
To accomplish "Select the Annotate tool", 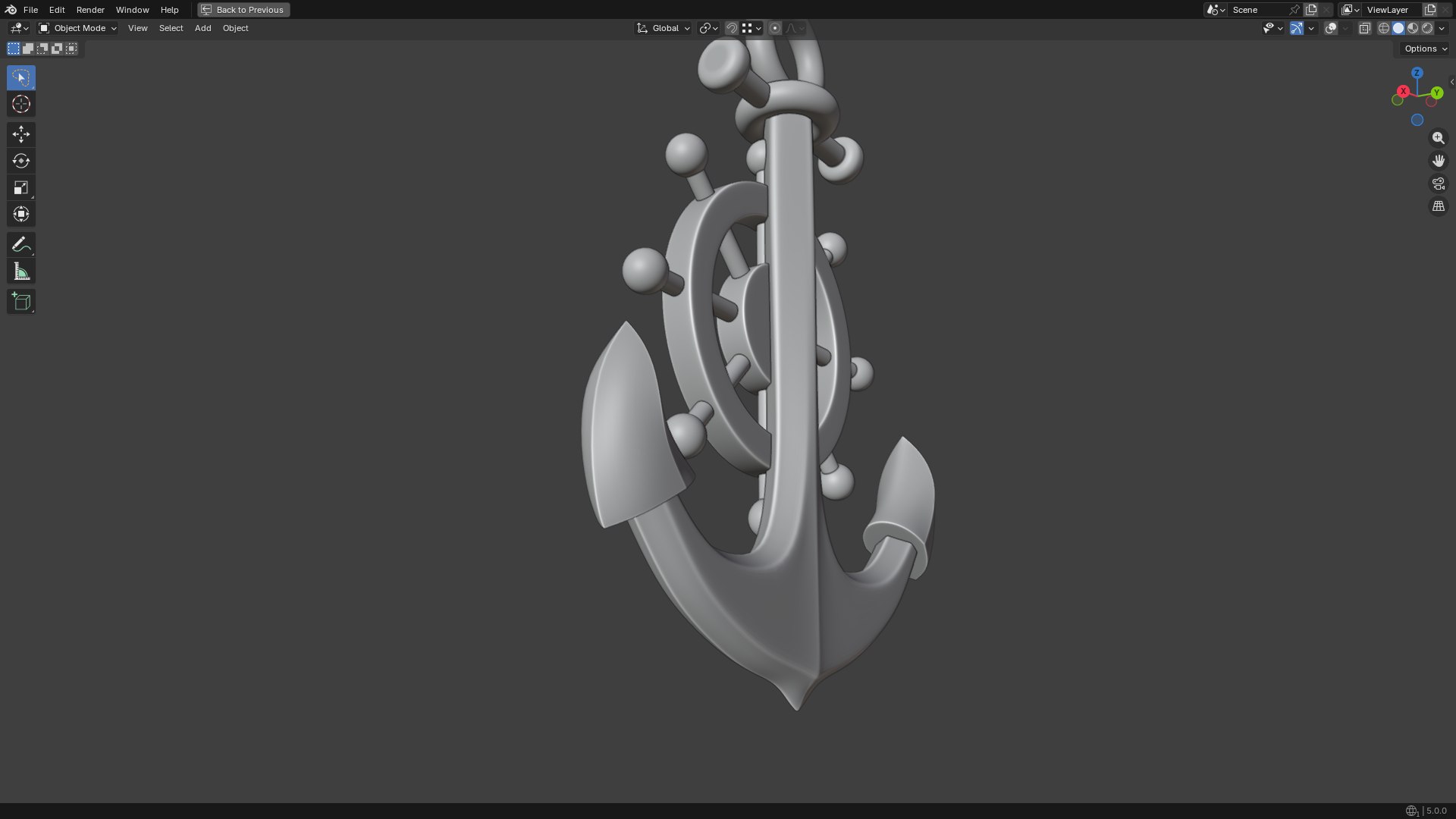I will [x=21, y=244].
